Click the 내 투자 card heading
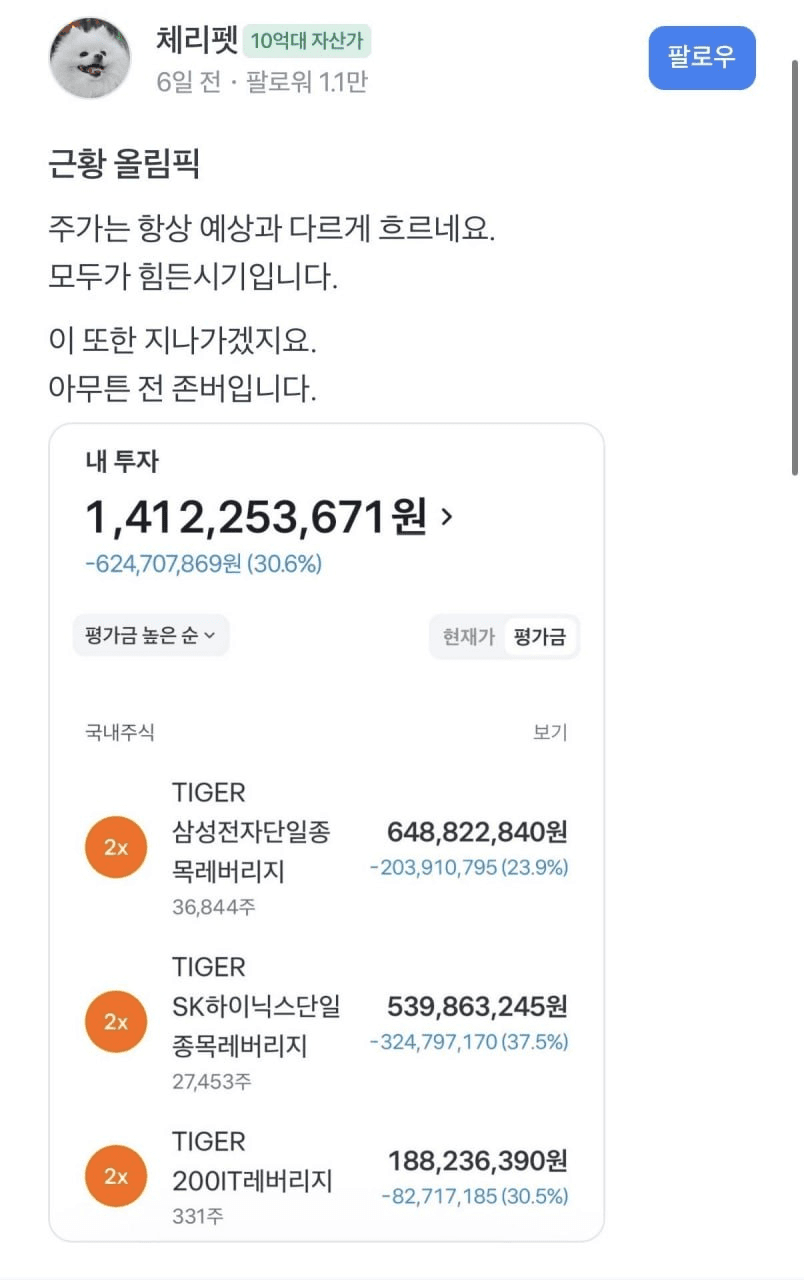 pyautogui.click(x=122, y=461)
